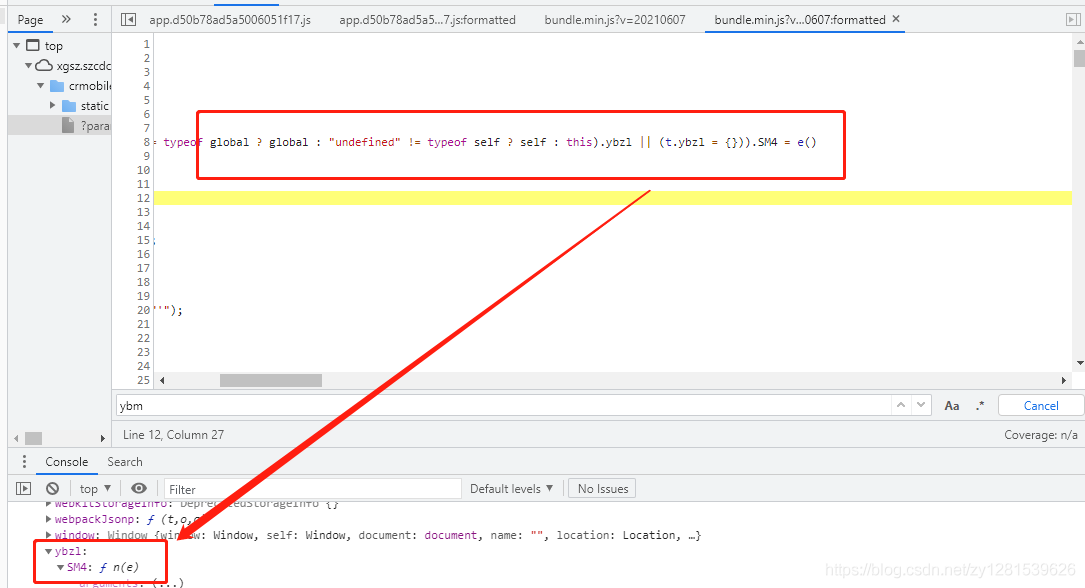The width and height of the screenshot is (1085, 588).
Task: Click vertical scrollbar down arrow
Action: [x=1079, y=363]
